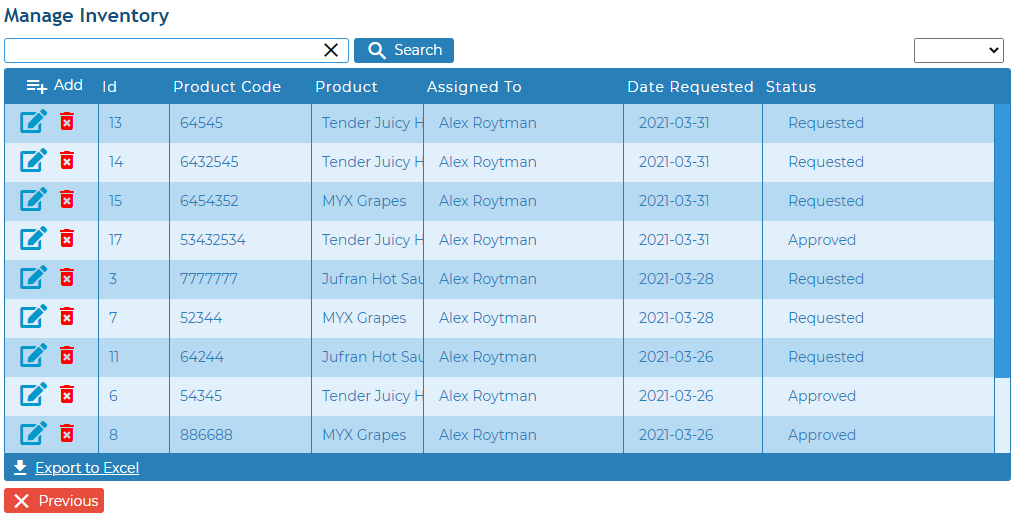Click Approved status in row Id 6
1016x517 pixels.
pos(822,395)
